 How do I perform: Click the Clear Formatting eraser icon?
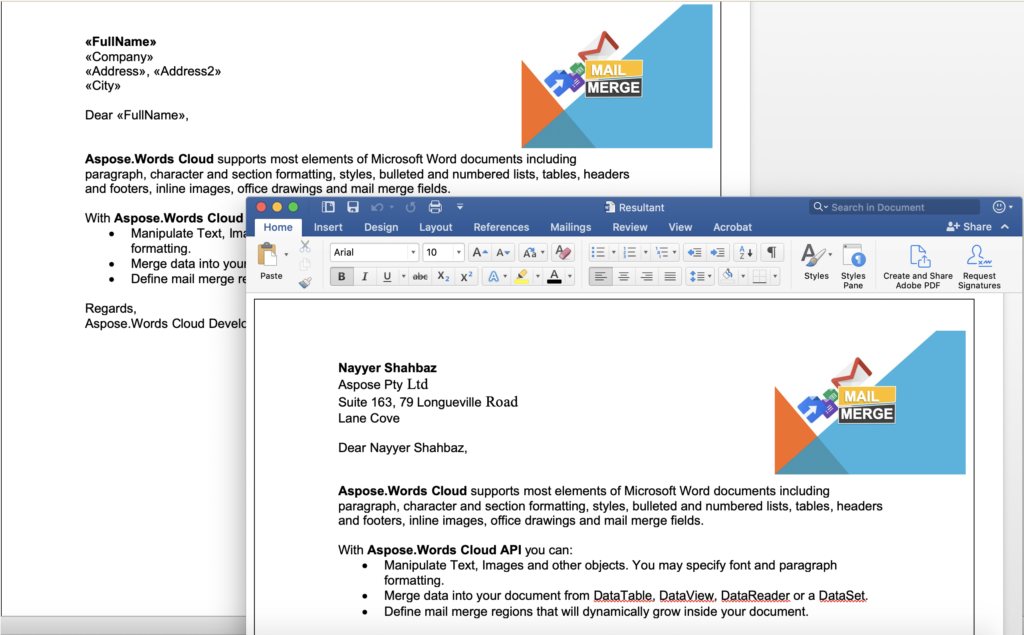coord(563,253)
